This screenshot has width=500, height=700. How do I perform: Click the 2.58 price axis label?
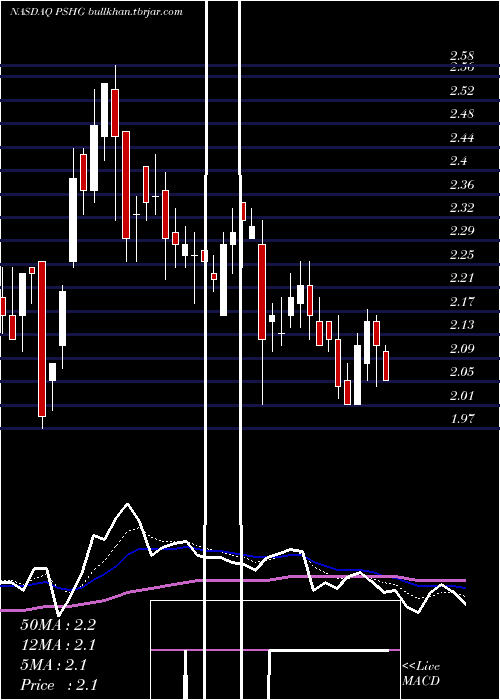(x=462, y=56)
